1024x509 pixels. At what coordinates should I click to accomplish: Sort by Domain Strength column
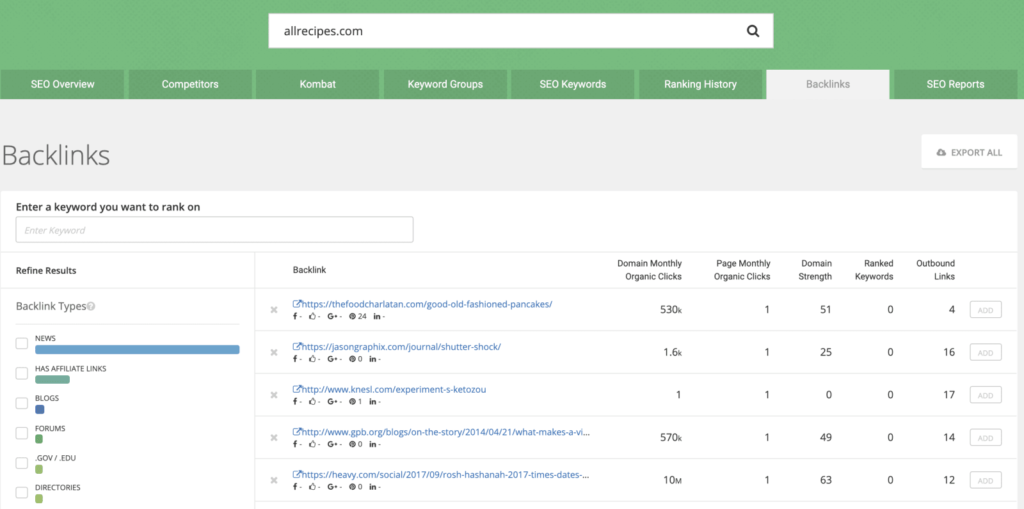(x=816, y=270)
